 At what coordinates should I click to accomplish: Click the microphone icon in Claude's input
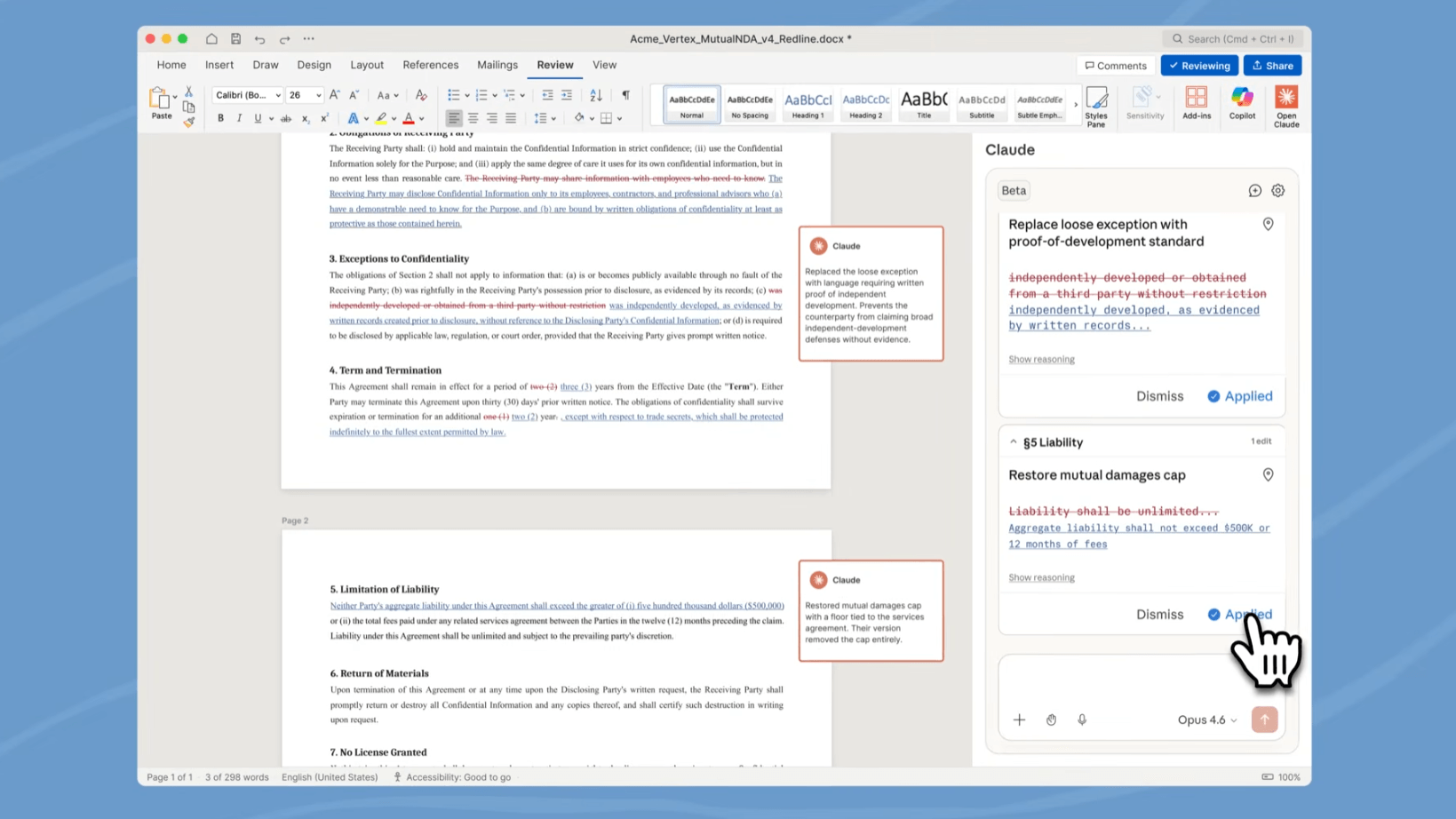(1082, 720)
